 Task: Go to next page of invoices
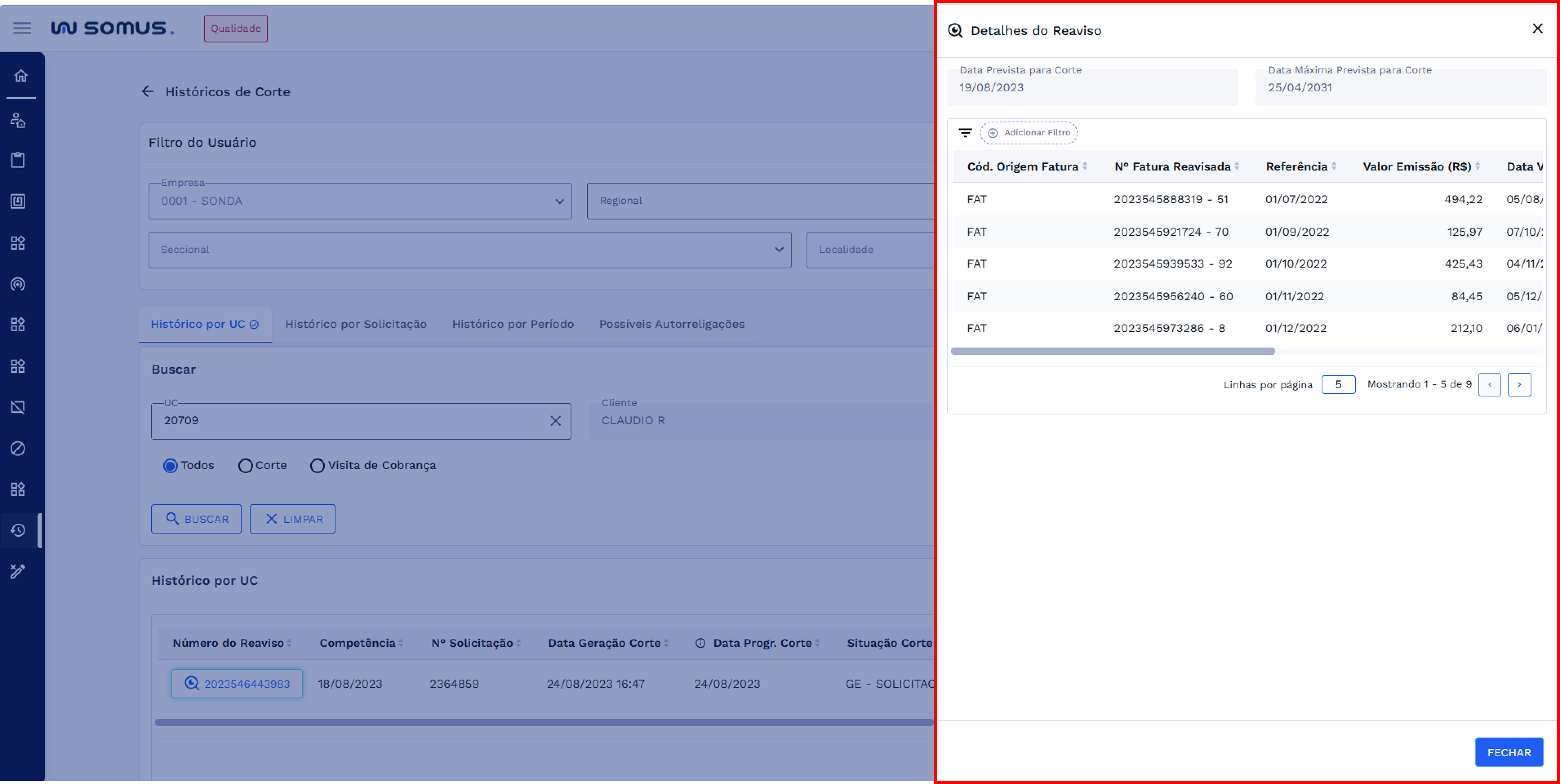point(1519,384)
